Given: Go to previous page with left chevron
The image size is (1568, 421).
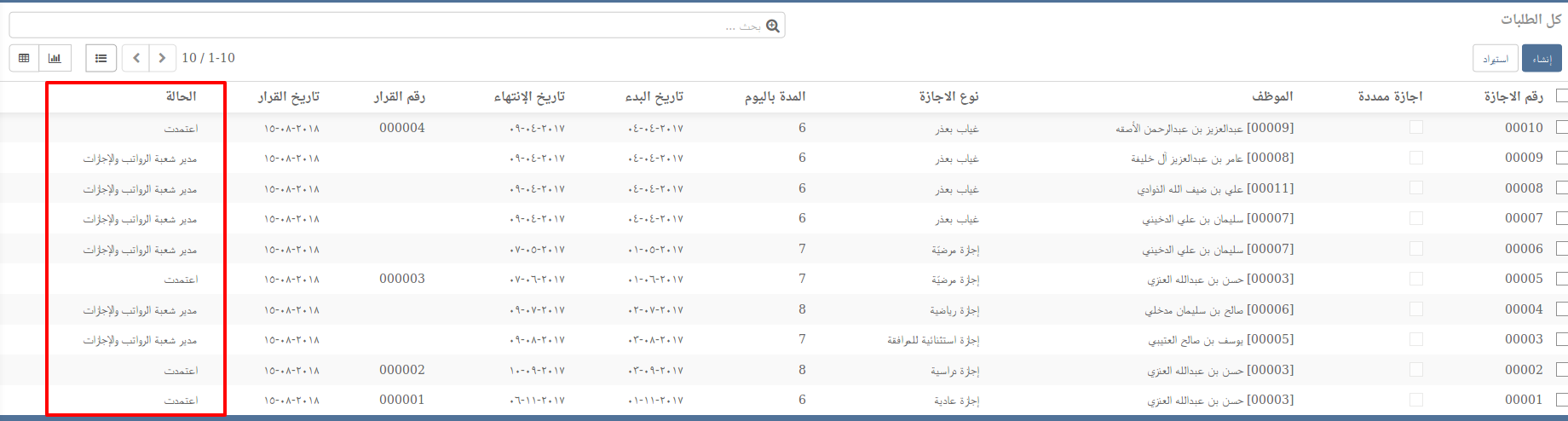Looking at the screenshot, I should point(136,58).
